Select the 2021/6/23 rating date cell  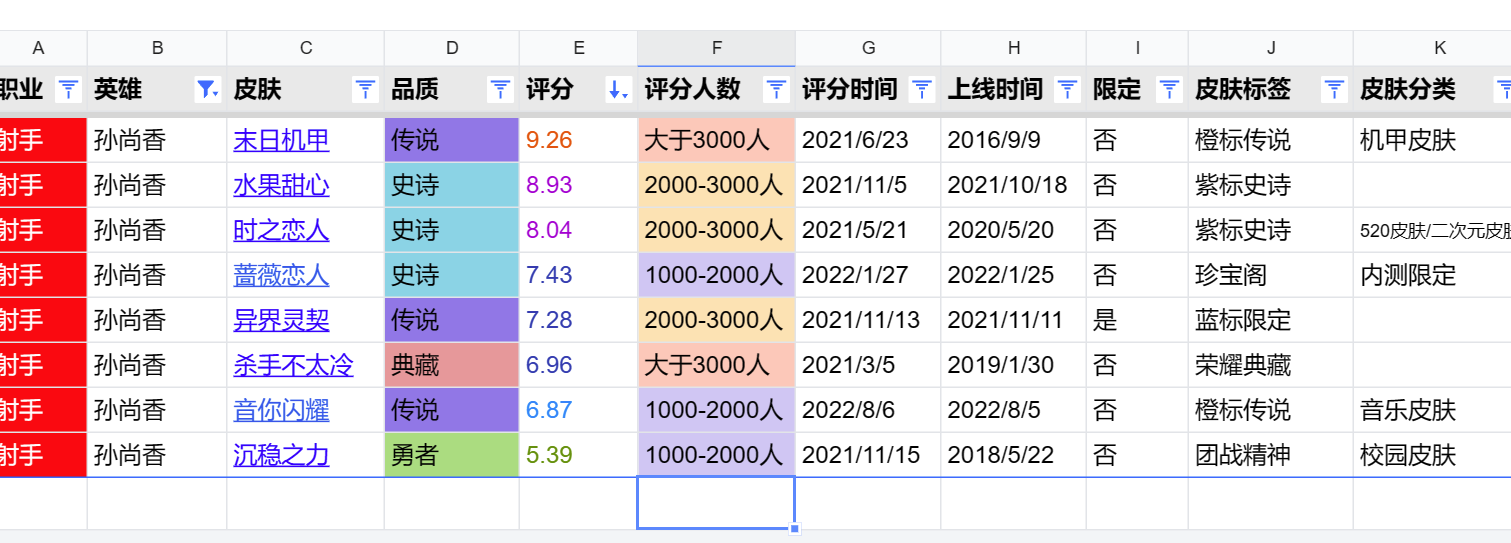(x=868, y=140)
